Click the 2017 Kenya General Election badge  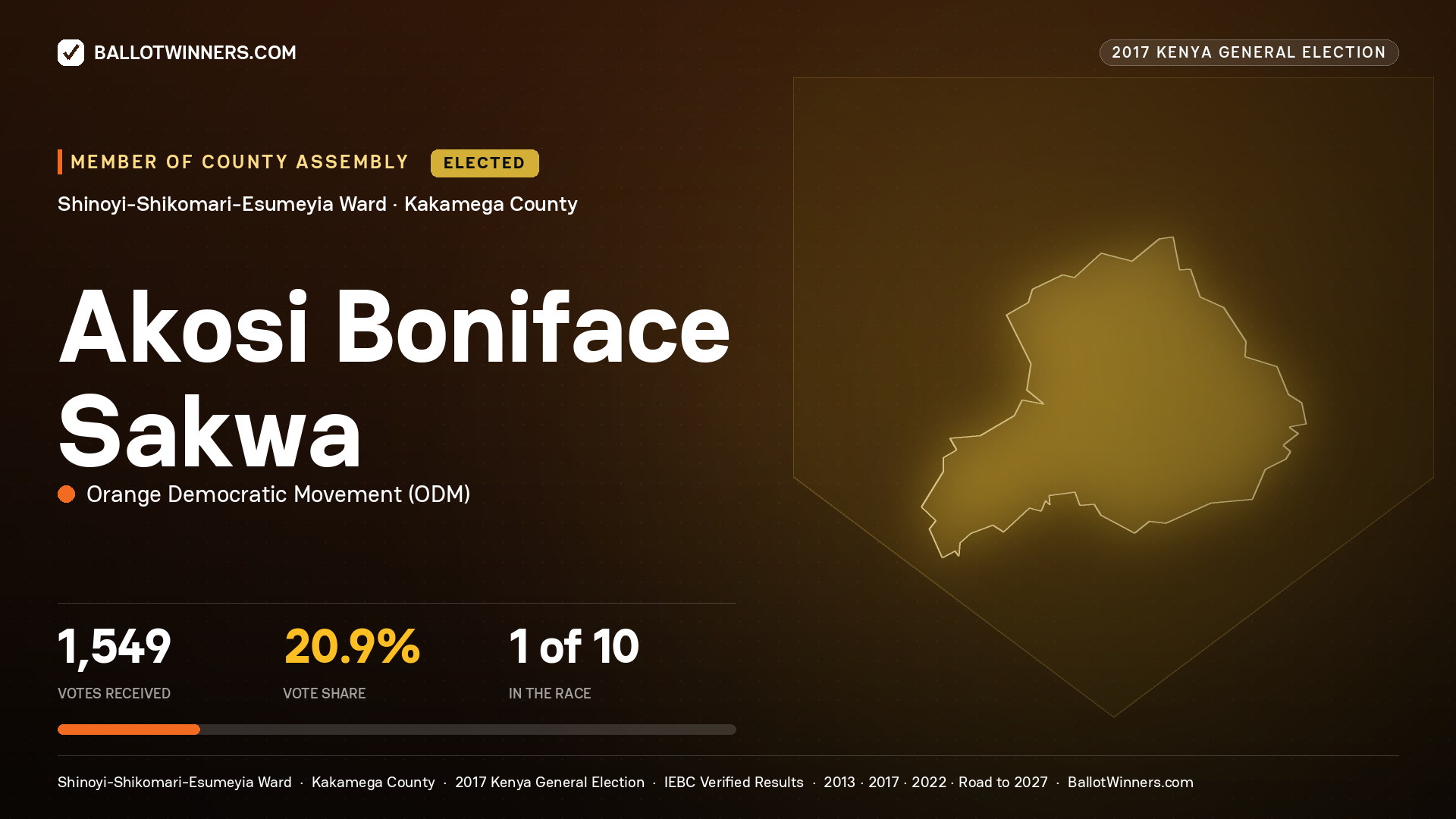coord(1249,52)
